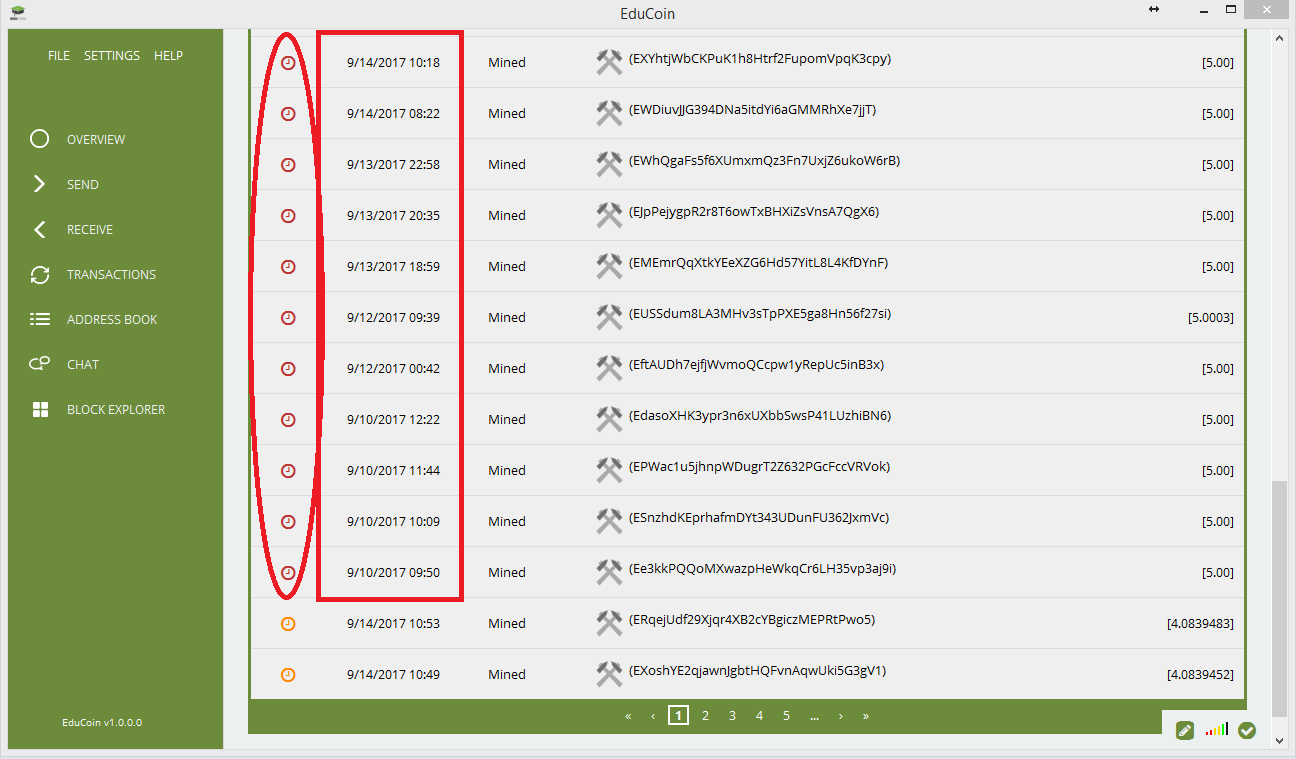Image resolution: width=1296 pixels, height=759 pixels.
Task: Open the Overview page circle icon
Action: [x=40, y=139]
